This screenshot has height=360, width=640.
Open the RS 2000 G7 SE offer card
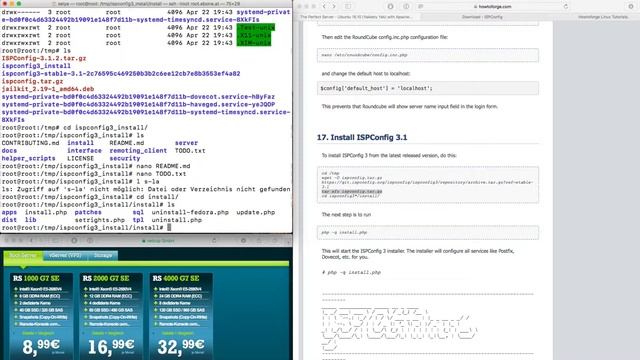pyautogui.click(x=111, y=316)
